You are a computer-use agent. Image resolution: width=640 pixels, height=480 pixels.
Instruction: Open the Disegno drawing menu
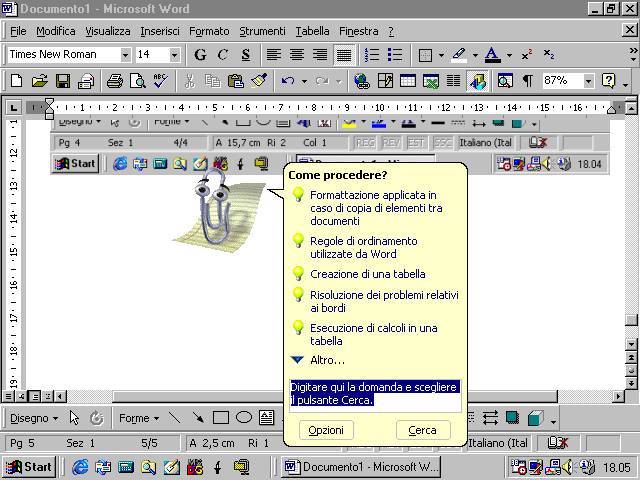click(34, 418)
